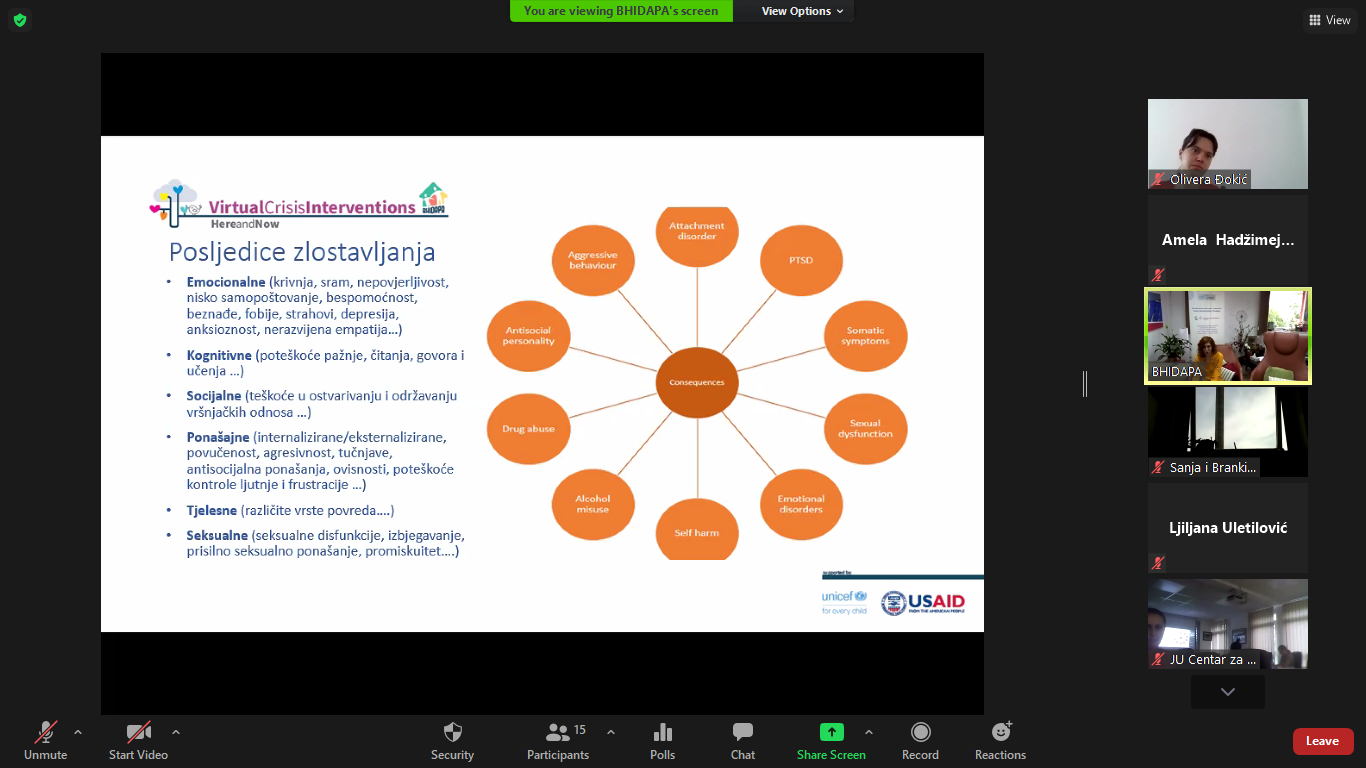Open the Polls icon

coord(662,733)
